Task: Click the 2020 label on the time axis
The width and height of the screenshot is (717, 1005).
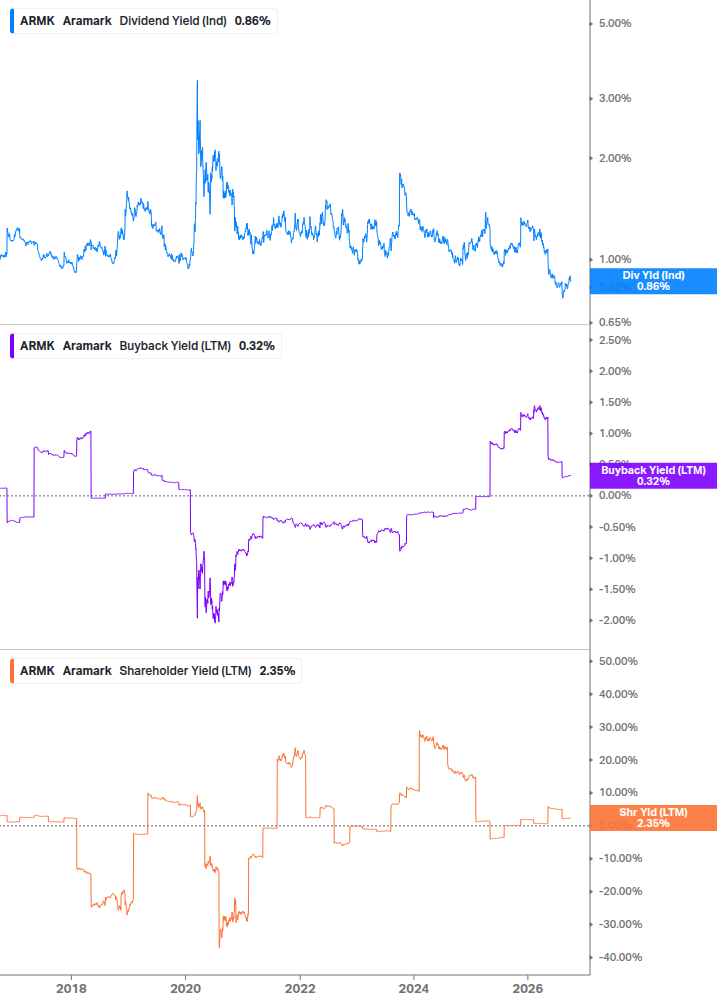Action: [x=185, y=989]
